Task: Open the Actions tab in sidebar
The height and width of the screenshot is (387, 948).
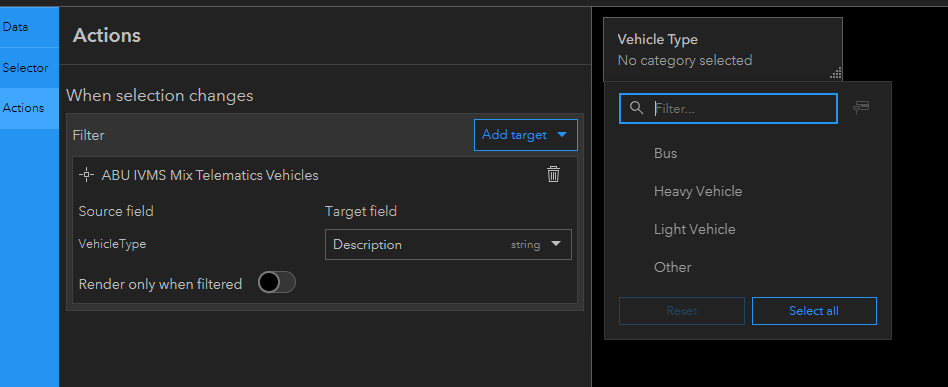Action: [29, 108]
